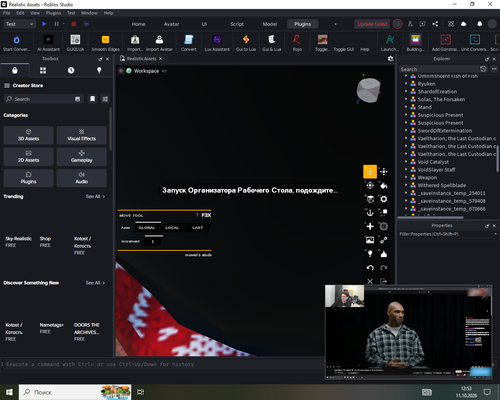
Task: Open the File menu
Action: pos(7,13)
